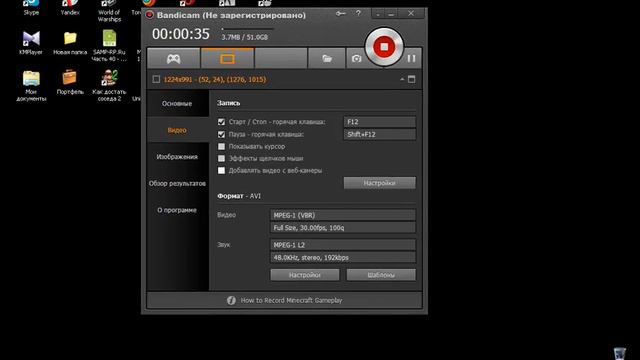Click Full Size, 30.00fps, 100q field
Image resolution: width=640 pixels, height=360 pixels.
[x=343, y=228]
